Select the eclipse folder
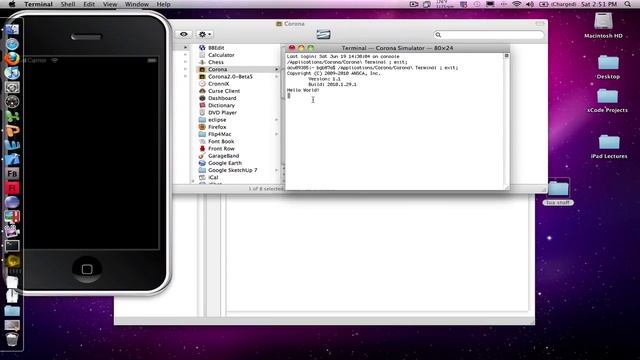This screenshot has width=640, height=360. click(217, 120)
